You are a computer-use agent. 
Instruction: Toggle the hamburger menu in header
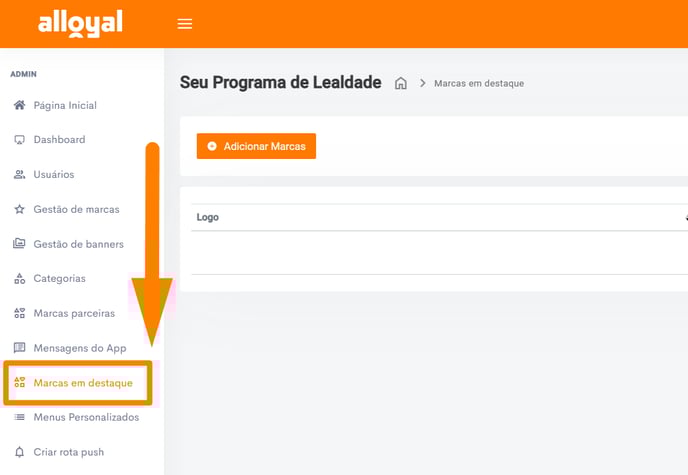[185, 24]
